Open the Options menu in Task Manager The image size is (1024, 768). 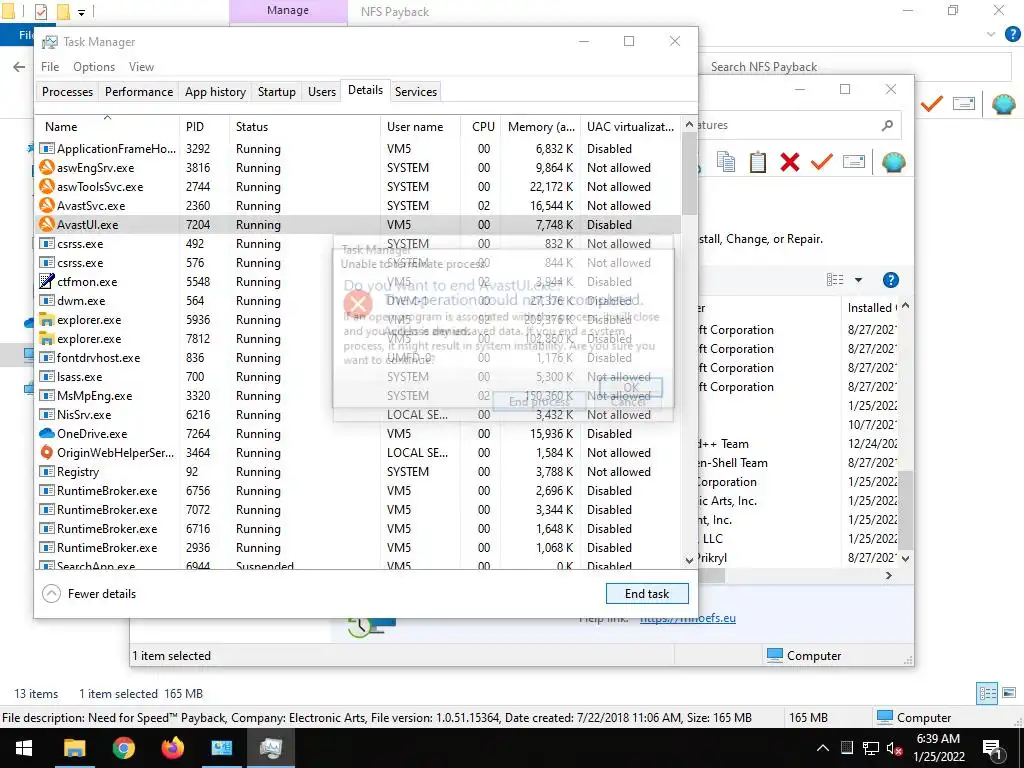[93, 67]
